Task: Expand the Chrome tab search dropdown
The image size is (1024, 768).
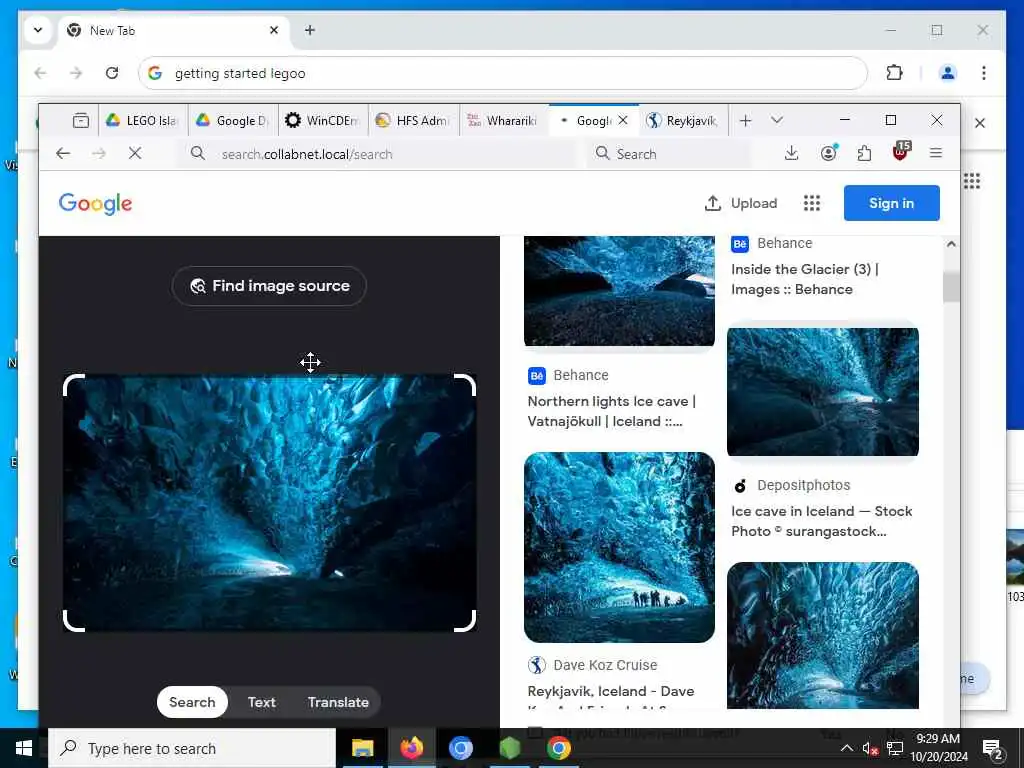Action: click(38, 30)
